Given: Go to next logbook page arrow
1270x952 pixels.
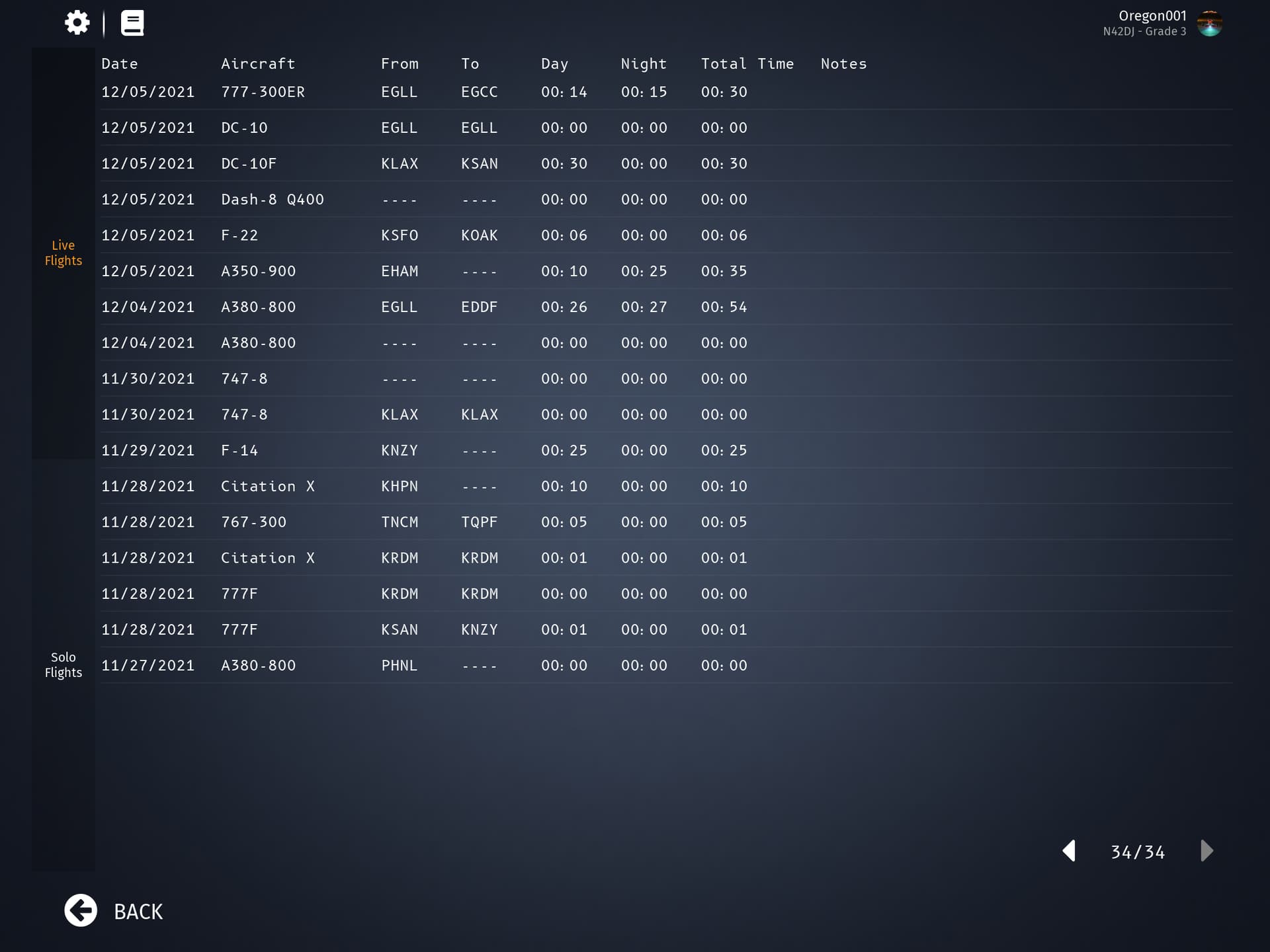Looking at the screenshot, I should coord(1206,851).
